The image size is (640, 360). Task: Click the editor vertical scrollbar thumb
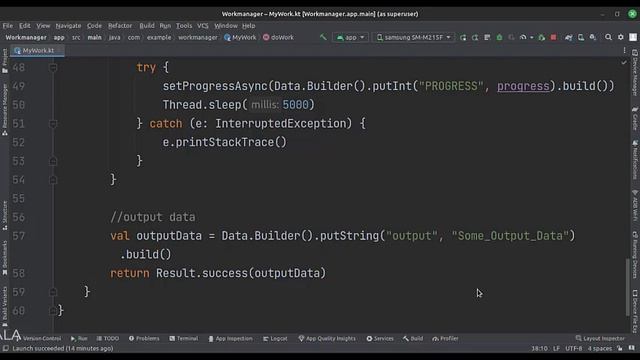pos(627,287)
